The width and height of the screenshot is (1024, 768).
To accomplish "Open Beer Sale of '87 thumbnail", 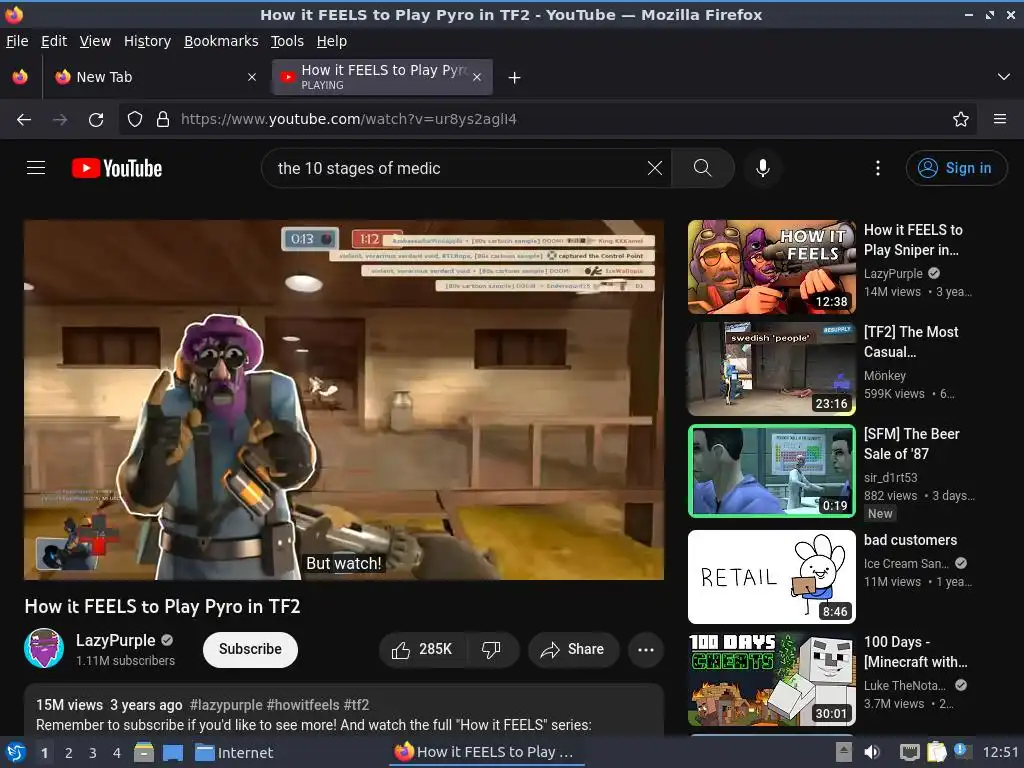I will (771, 471).
